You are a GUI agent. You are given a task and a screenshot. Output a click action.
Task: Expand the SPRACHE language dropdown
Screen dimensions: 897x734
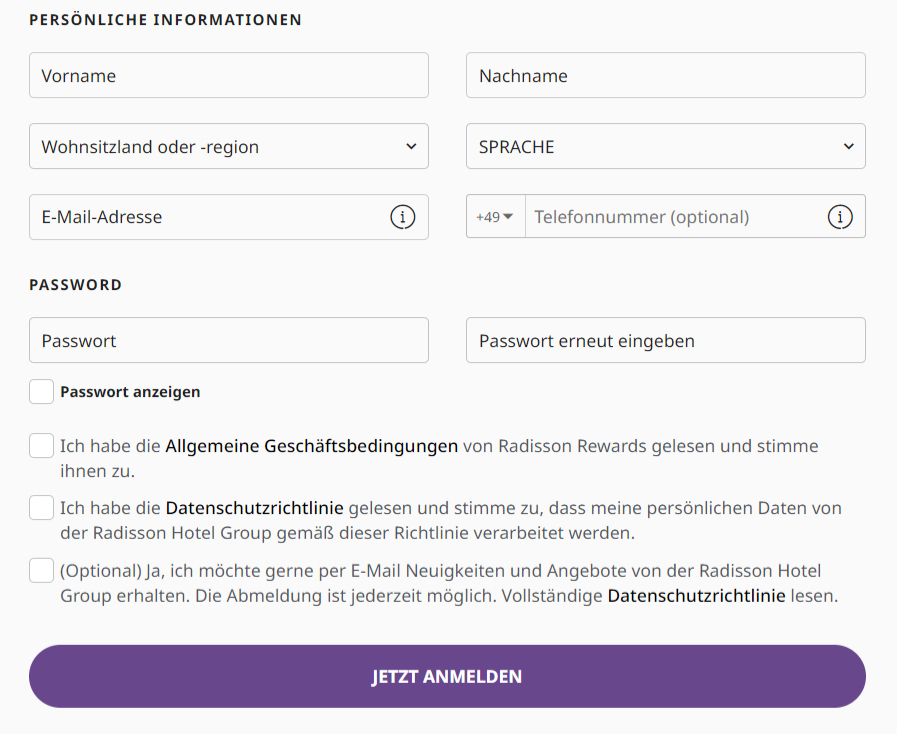[x=665, y=147]
